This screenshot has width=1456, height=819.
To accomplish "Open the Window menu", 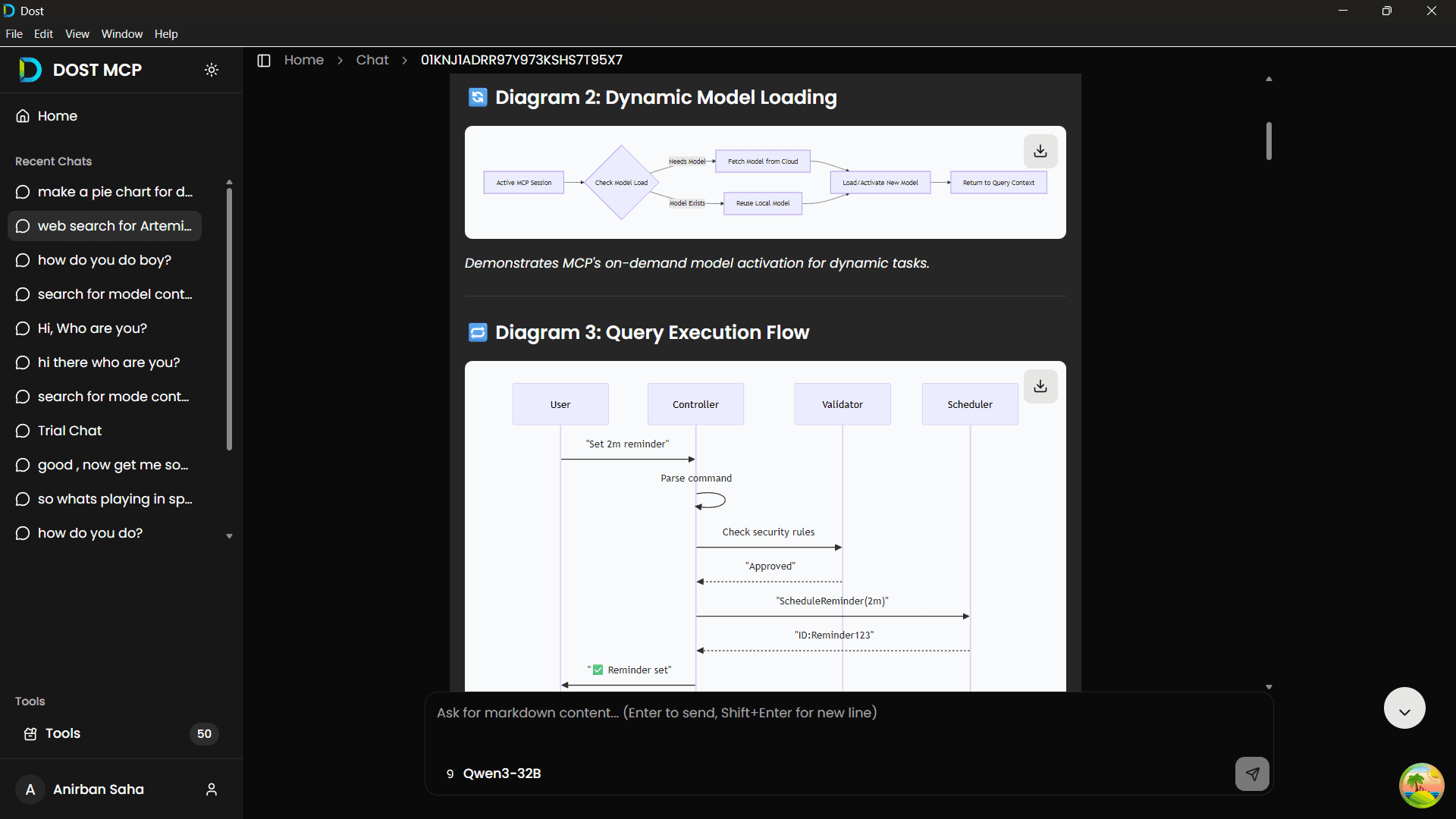I will click(122, 34).
